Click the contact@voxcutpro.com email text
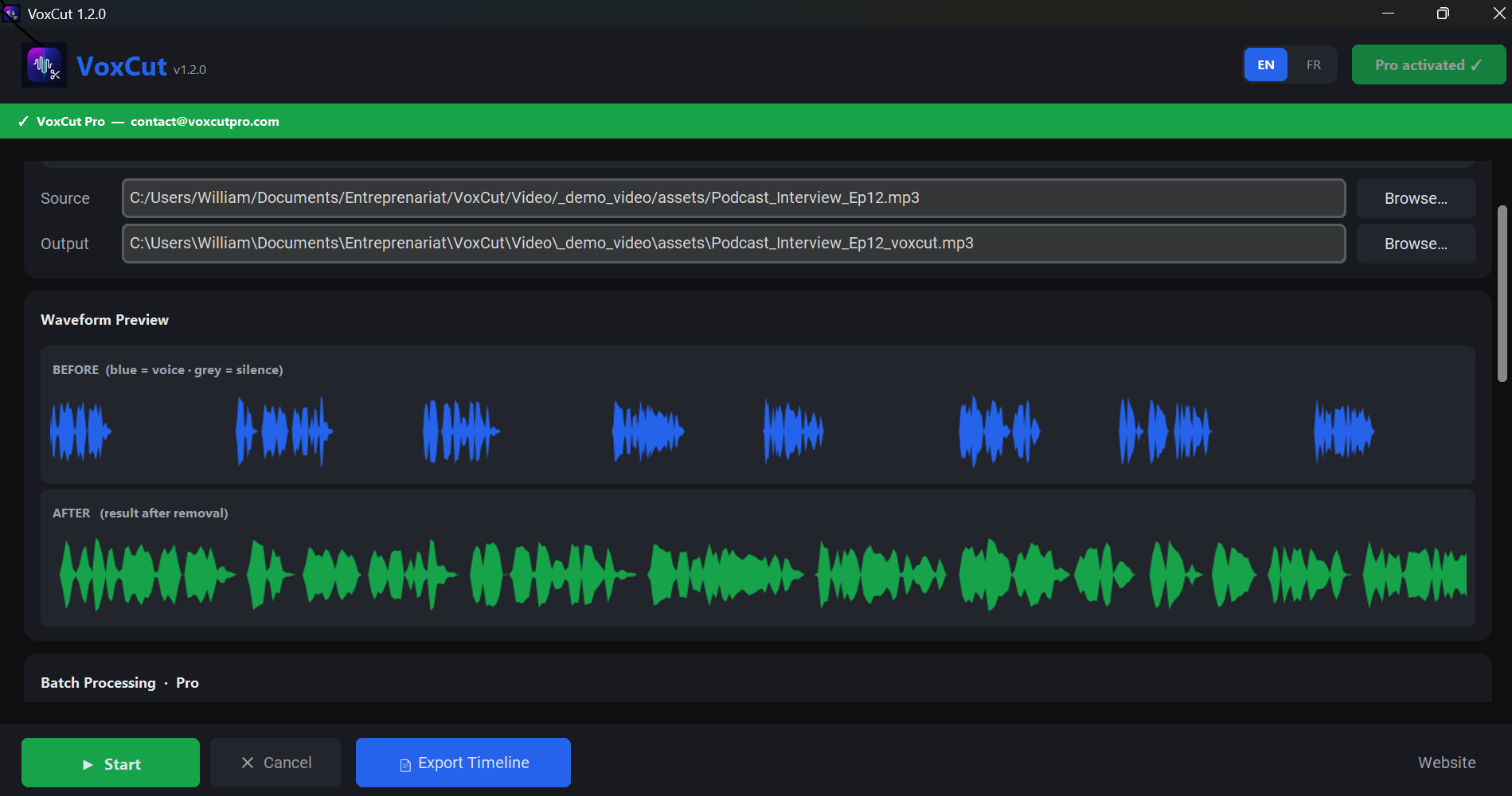 click(205, 121)
